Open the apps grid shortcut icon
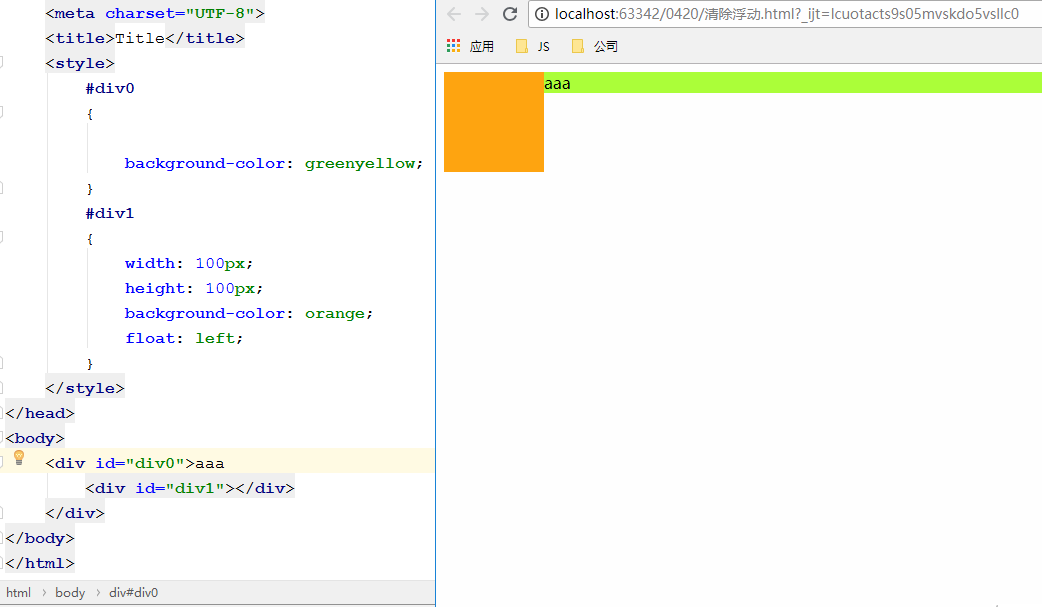Image resolution: width=1042 pixels, height=607 pixels. click(x=453, y=46)
